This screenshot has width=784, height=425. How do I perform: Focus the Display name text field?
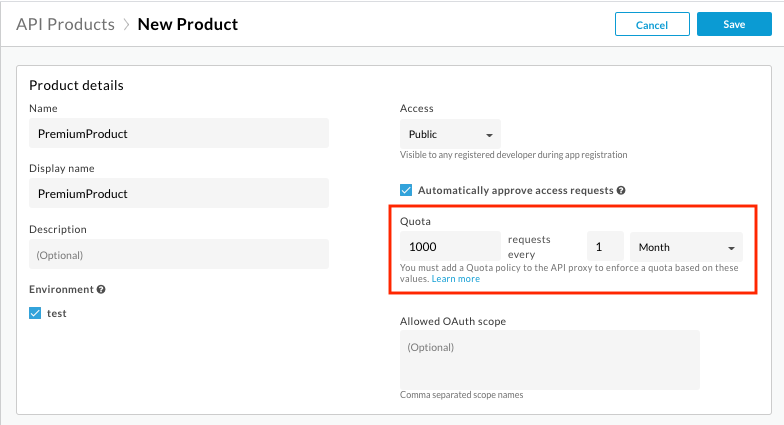178,193
